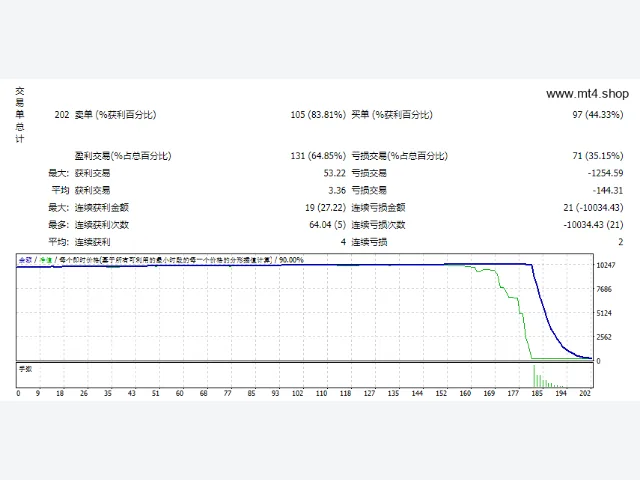Click the value 19 (27.22)
640x480 pixels.
[325, 208]
